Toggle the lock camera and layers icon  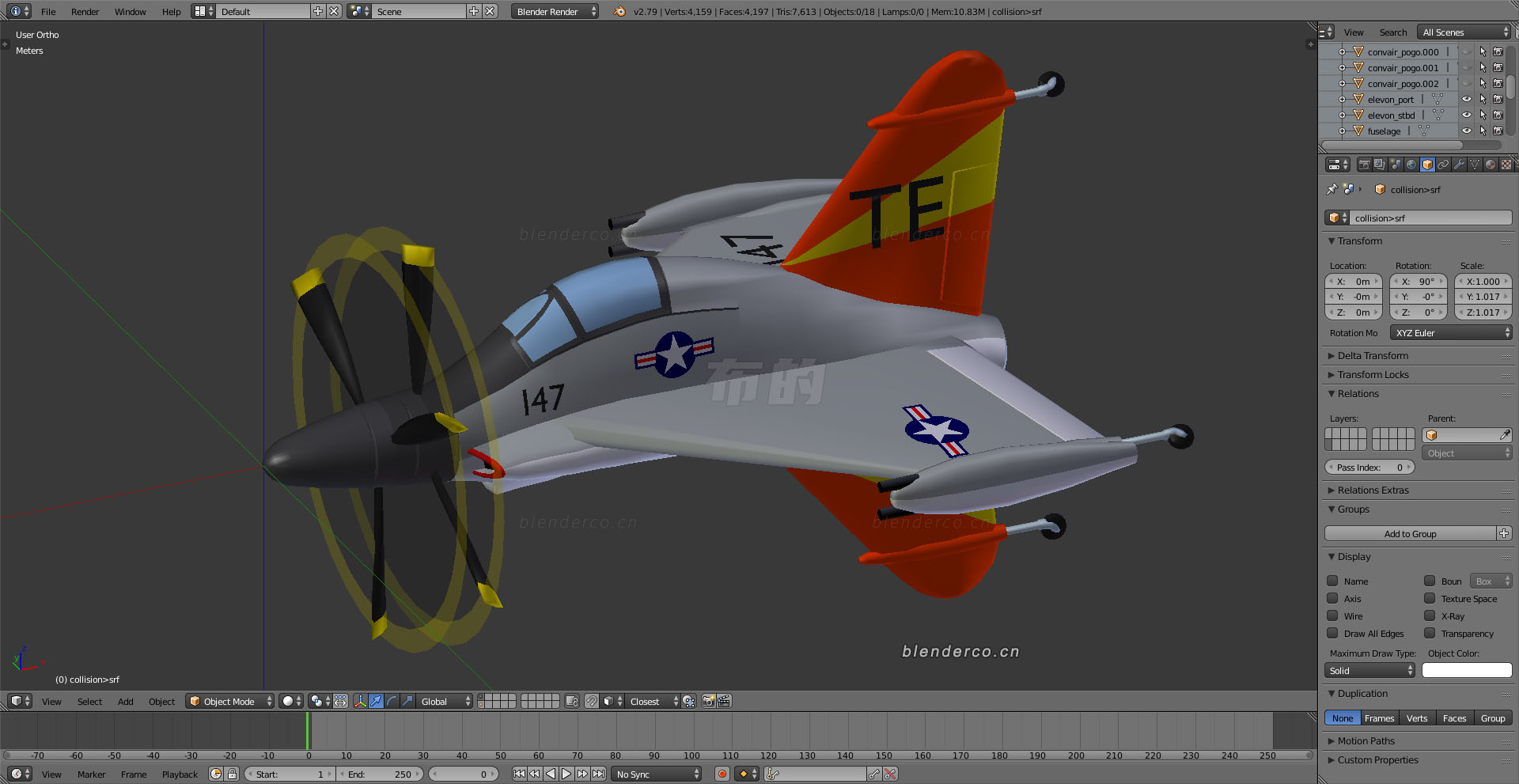[x=572, y=701]
